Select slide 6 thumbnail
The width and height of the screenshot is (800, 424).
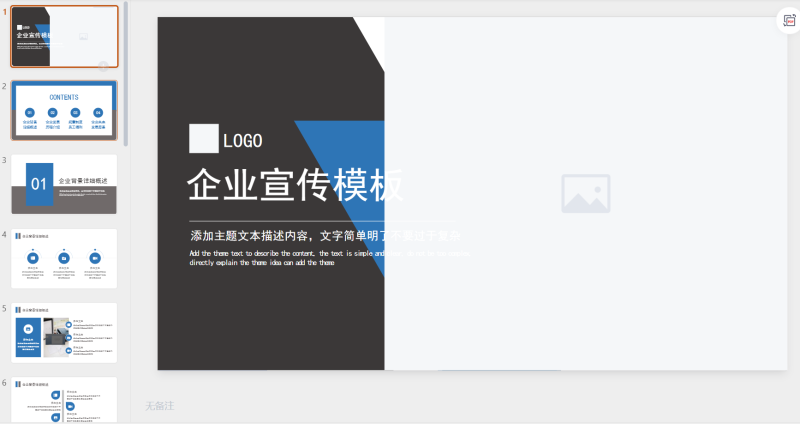(x=64, y=400)
